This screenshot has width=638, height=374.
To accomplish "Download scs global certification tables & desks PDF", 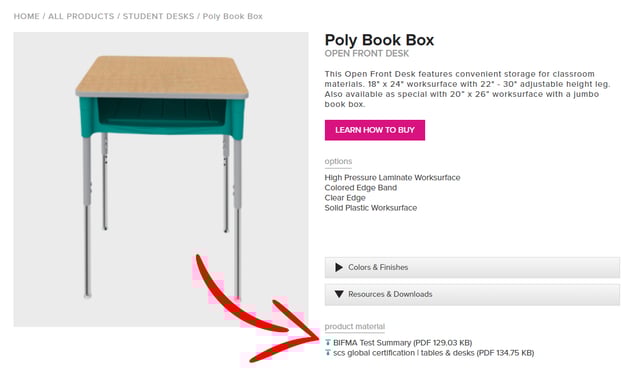I will [433, 353].
